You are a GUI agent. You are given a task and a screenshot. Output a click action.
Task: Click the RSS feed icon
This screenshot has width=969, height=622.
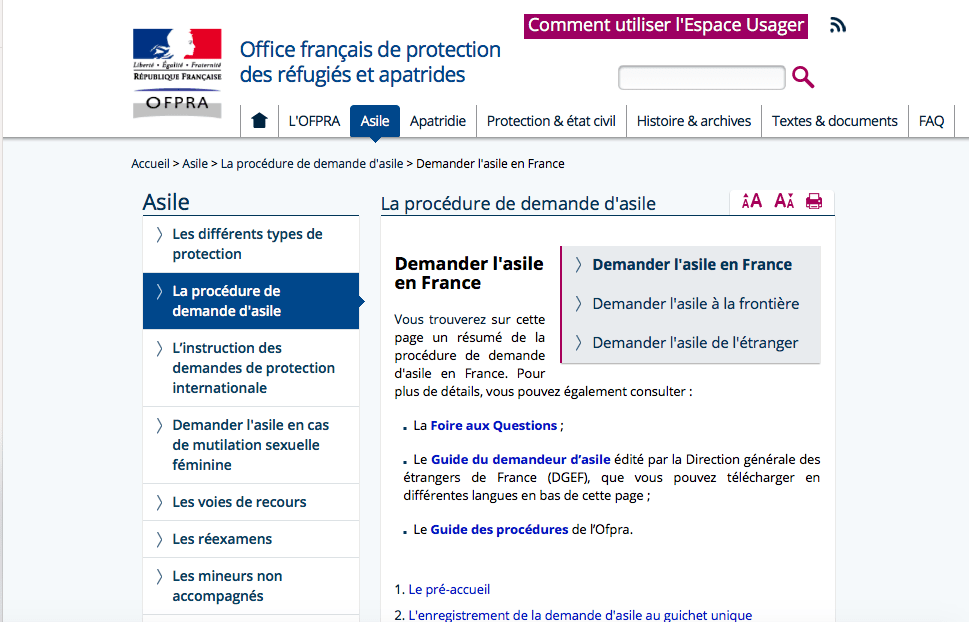[x=838, y=25]
